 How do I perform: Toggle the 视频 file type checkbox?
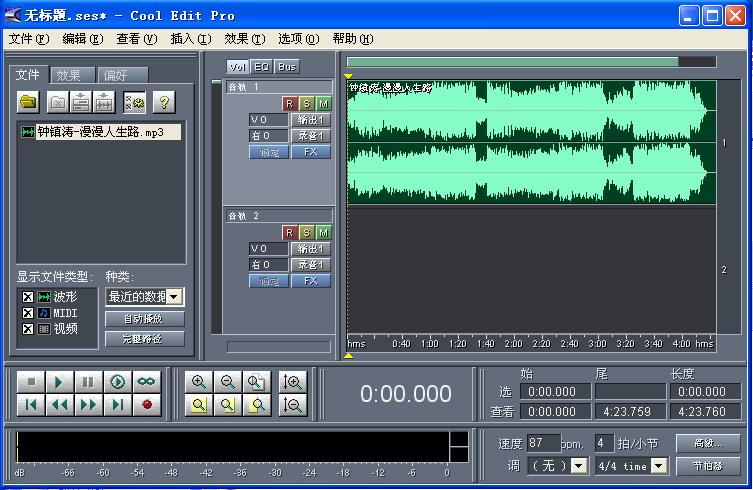tap(28, 329)
